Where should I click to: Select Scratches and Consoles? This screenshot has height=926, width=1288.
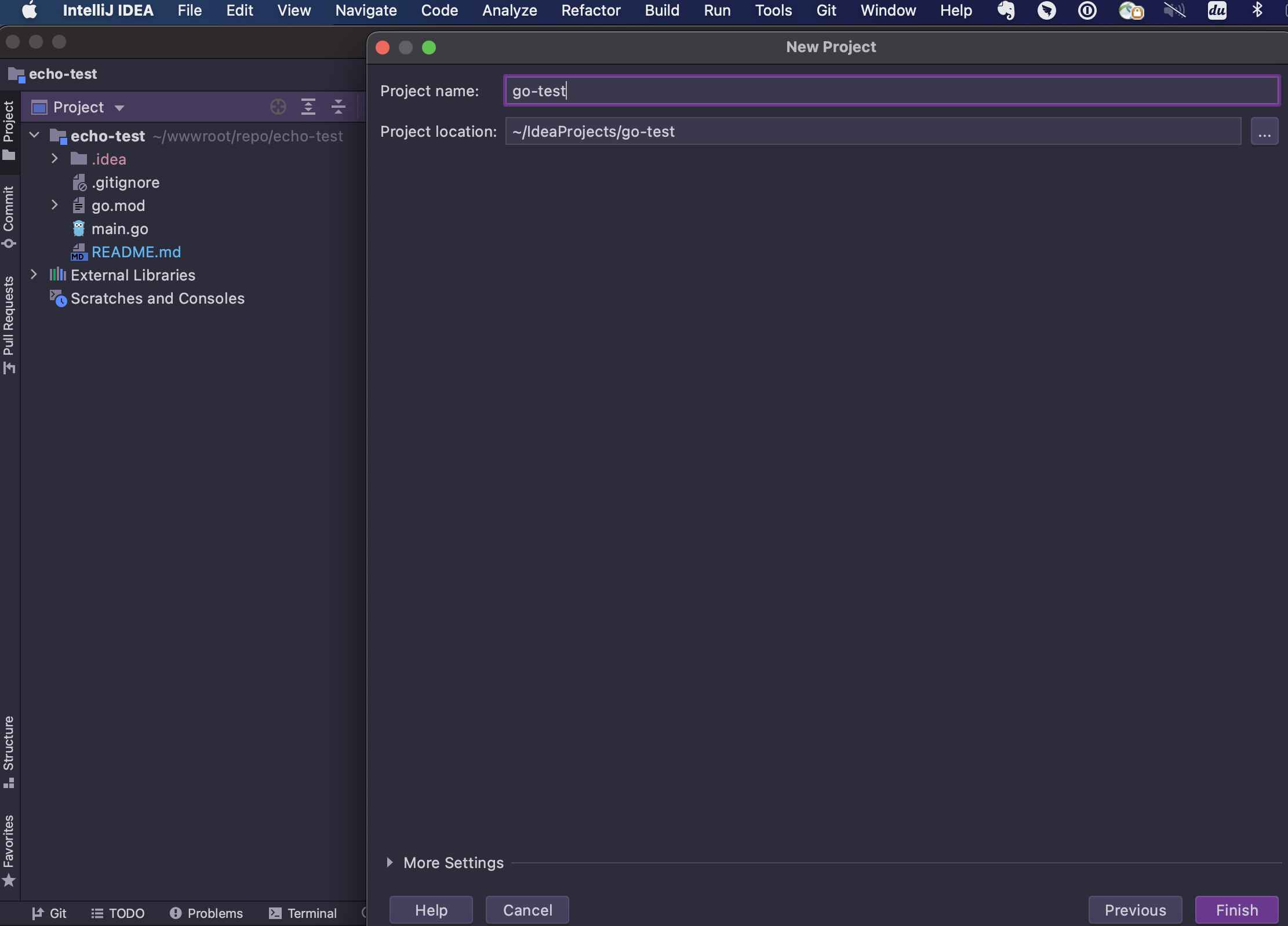[158, 298]
